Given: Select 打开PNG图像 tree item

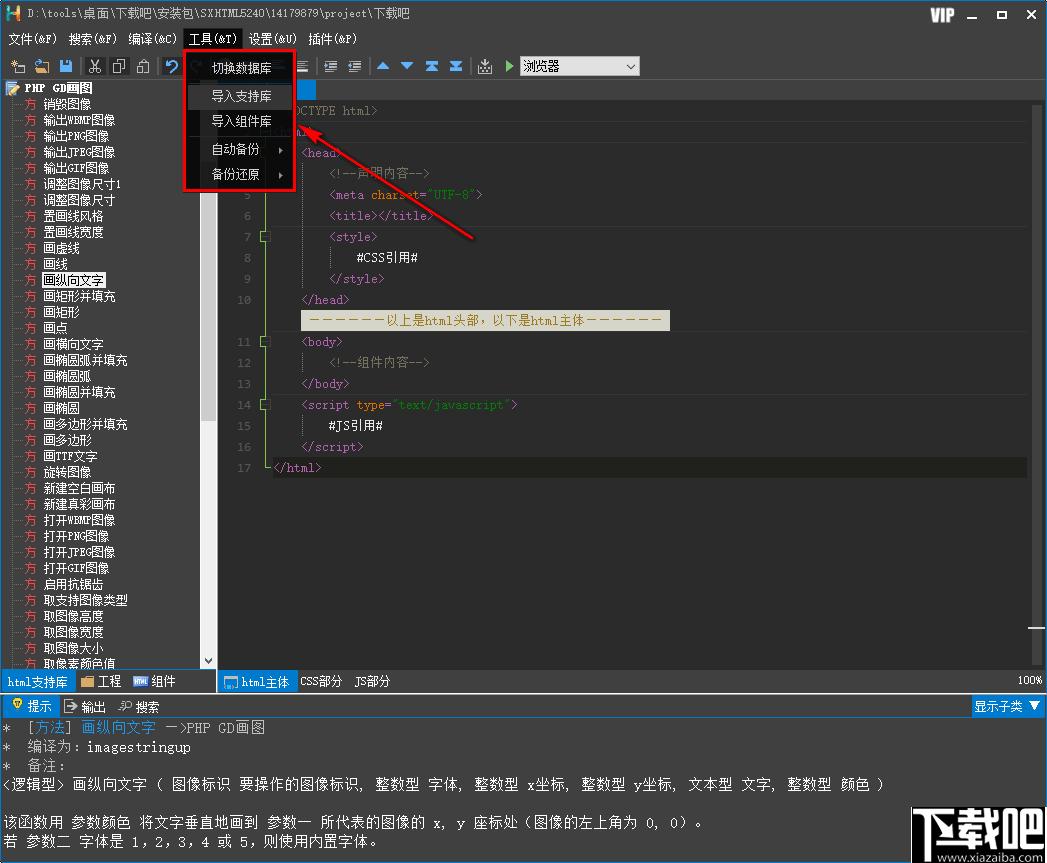Looking at the screenshot, I should point(75,537).
